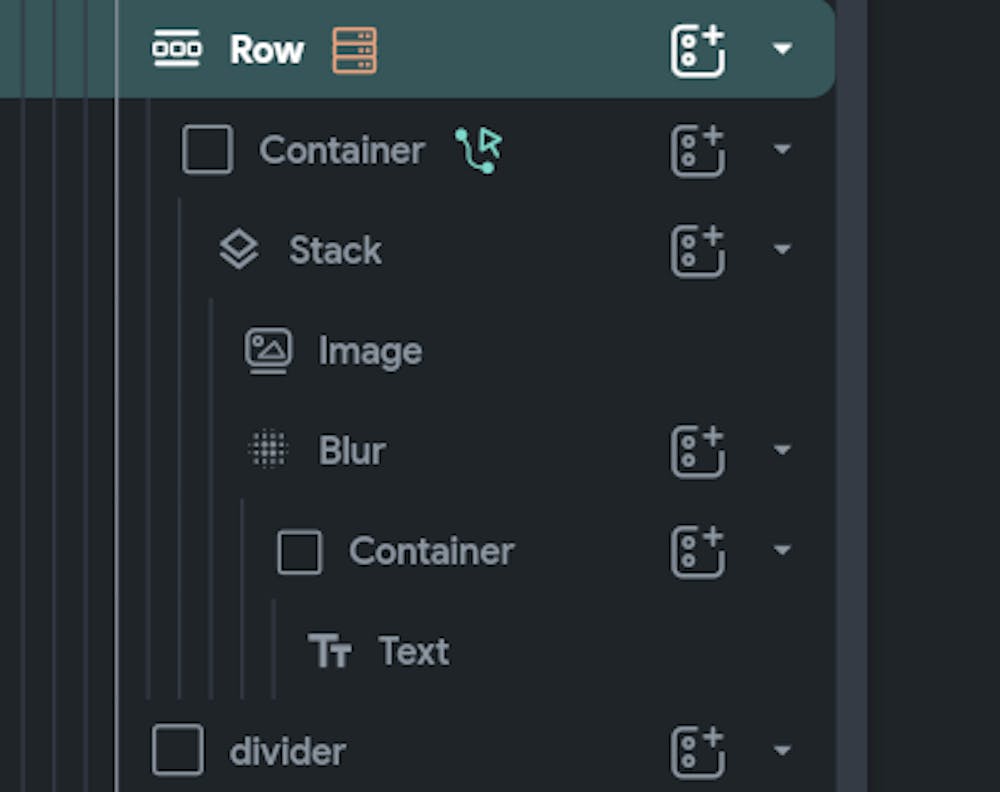Select the Image widget icon
Viewport: 1000px width, 792px height.
pyautogui.click(x=267, y=350)
